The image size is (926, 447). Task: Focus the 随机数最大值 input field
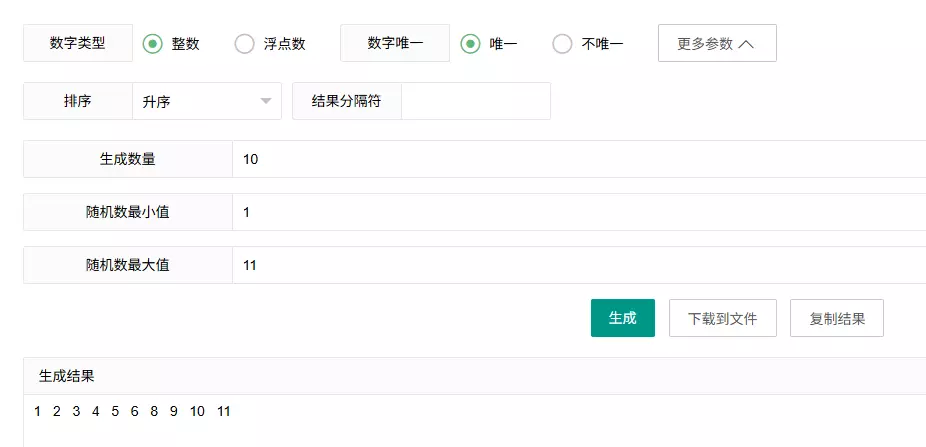578,265
